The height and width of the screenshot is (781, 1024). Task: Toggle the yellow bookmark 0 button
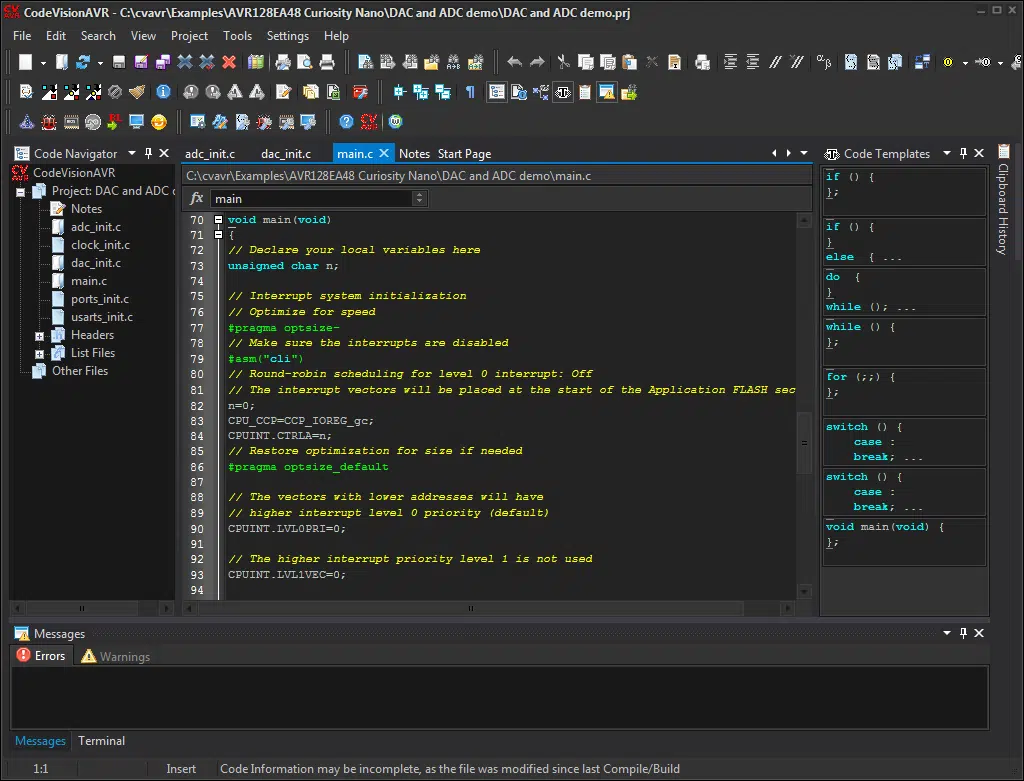pyautogui.click(x=948, y=62)
